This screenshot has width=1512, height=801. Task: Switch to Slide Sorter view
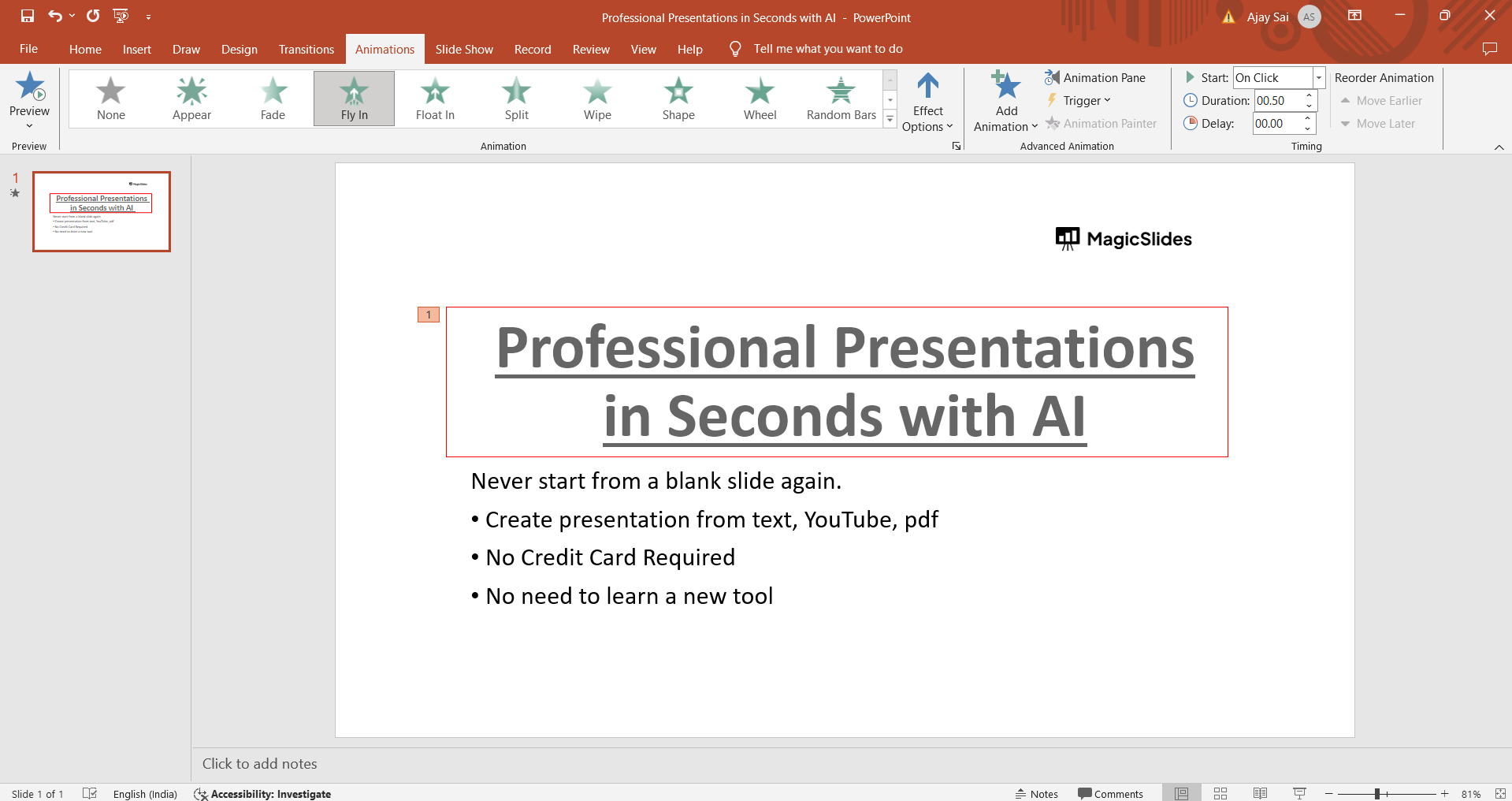[1220, 793]
